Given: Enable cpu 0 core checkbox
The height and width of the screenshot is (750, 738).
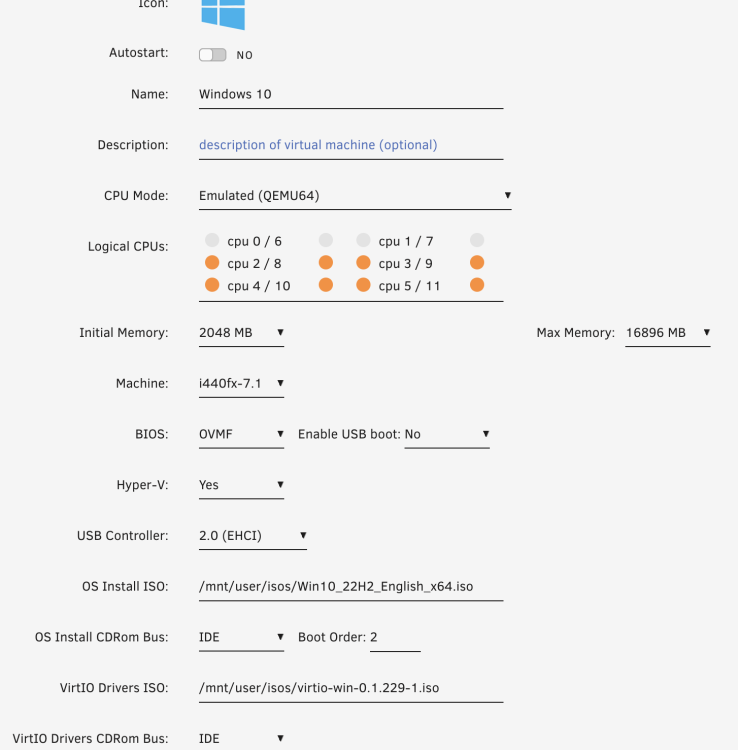Looking at the screenshot, I should (x=212, y=240).
